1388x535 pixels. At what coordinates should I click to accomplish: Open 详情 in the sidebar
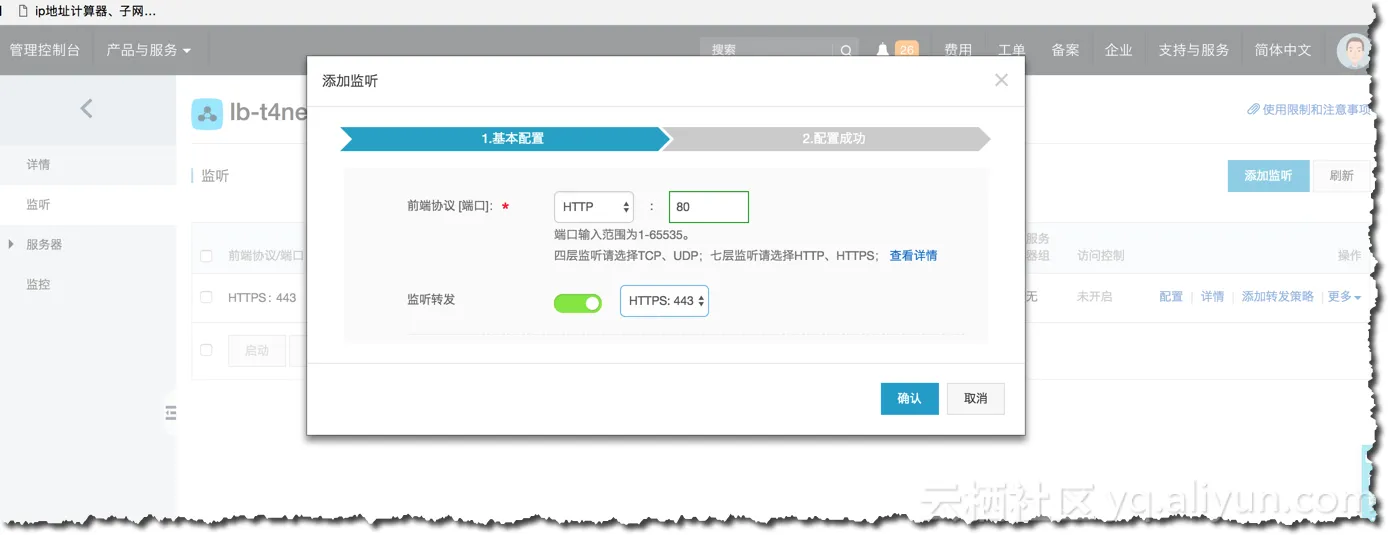38,164
